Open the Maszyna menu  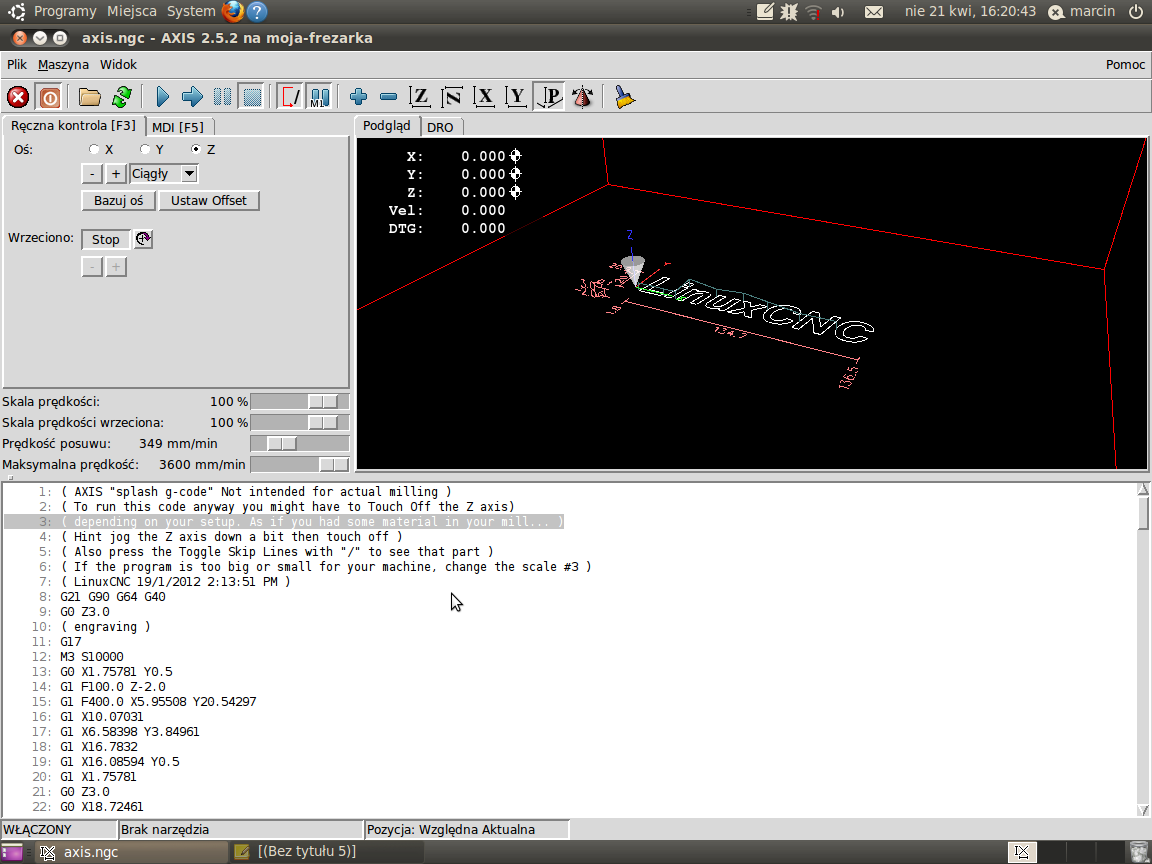point(63,65)
